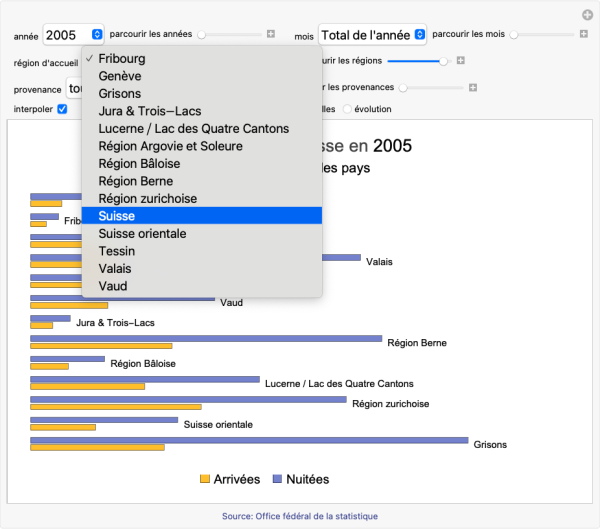600x529 pixels.
Task: Select the évolution radio button
Action: coord(348,109)
